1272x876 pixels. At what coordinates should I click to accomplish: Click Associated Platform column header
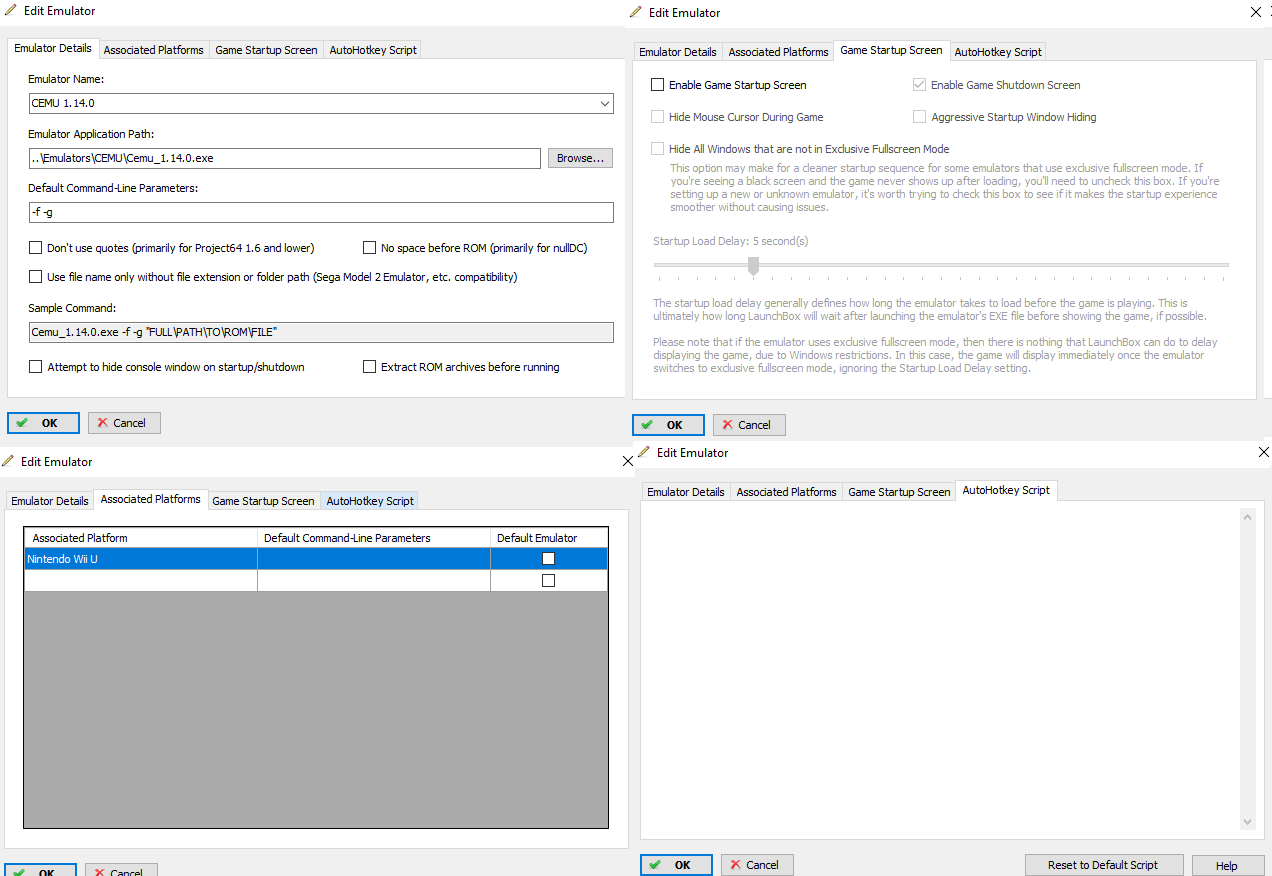(141, 538)
